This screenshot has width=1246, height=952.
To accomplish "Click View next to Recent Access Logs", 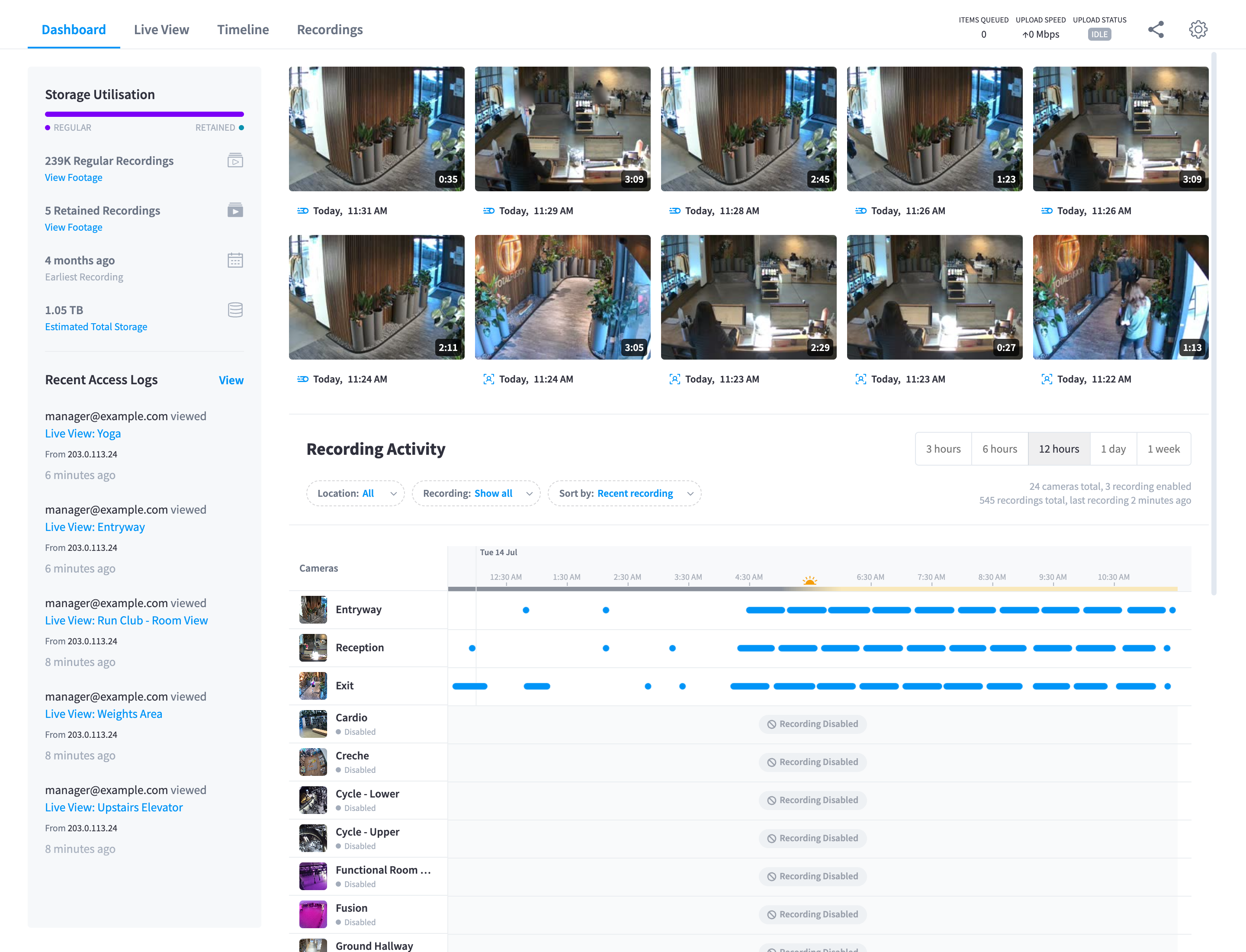I will click(x=231, y=380).
